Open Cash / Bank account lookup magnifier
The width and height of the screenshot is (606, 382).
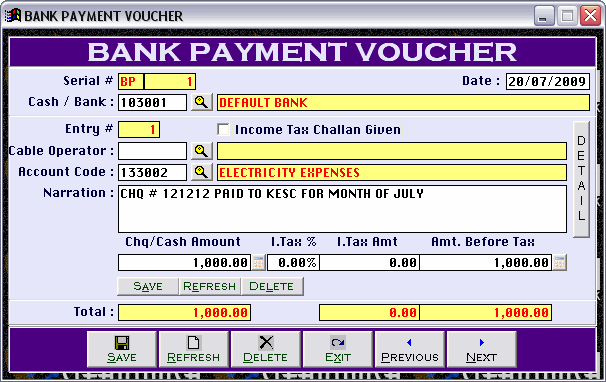(201, 102)
